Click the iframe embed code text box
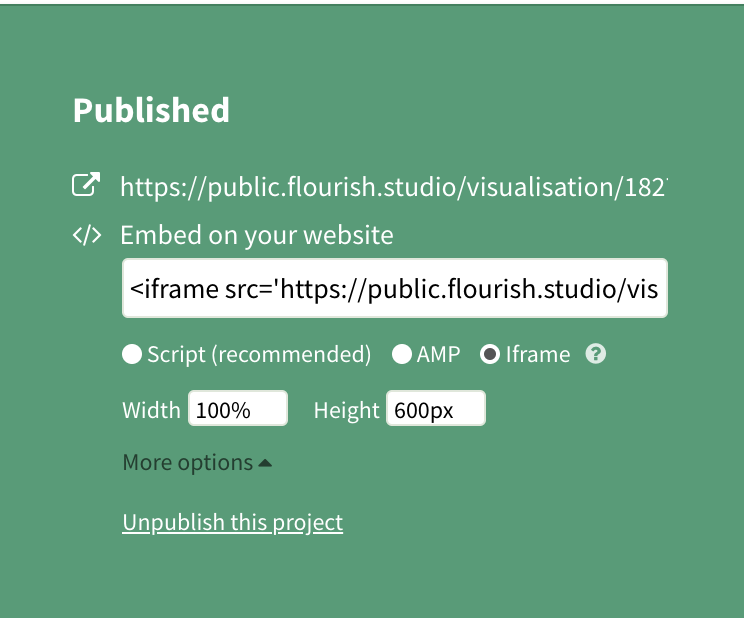 click(x=394, y=289)
